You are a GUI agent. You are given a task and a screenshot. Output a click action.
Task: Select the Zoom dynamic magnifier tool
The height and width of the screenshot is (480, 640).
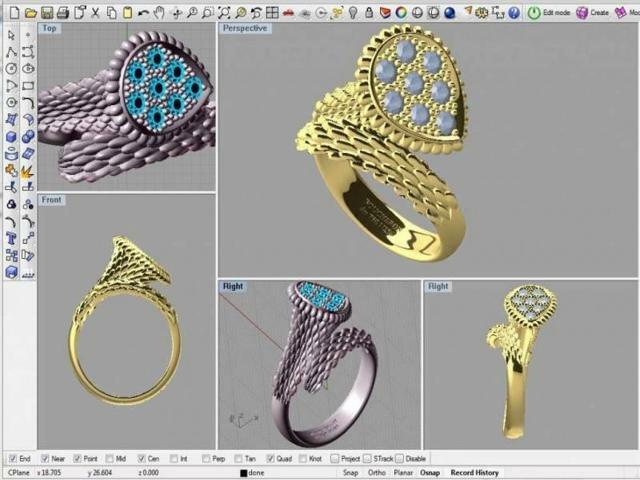[191, 13]
